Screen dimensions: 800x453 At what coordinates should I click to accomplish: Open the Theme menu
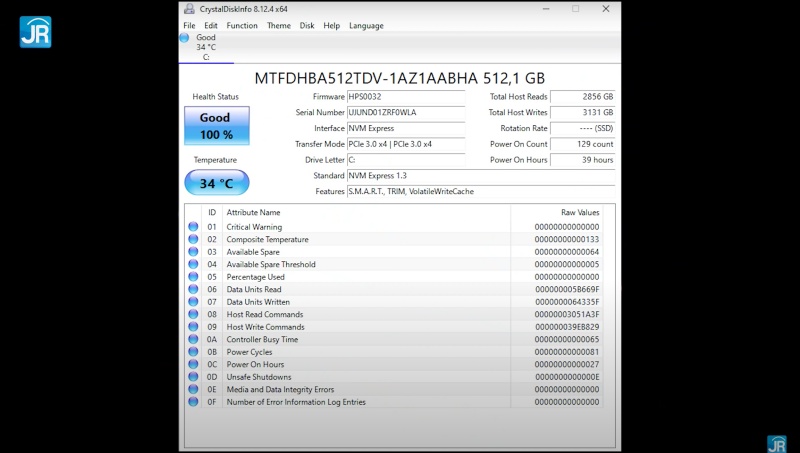279,25
